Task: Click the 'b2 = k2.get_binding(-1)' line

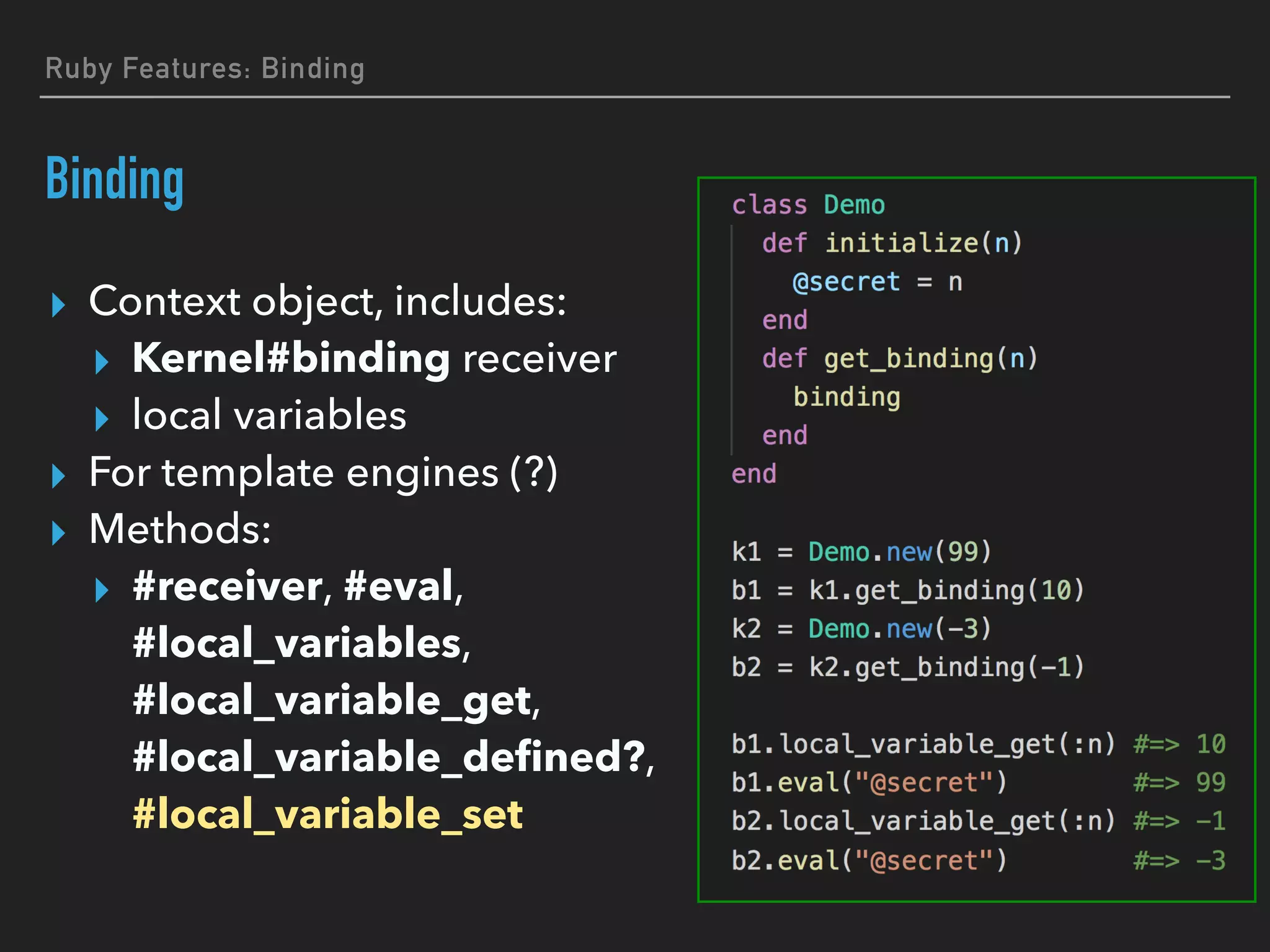Action: [x=907, y=668]
